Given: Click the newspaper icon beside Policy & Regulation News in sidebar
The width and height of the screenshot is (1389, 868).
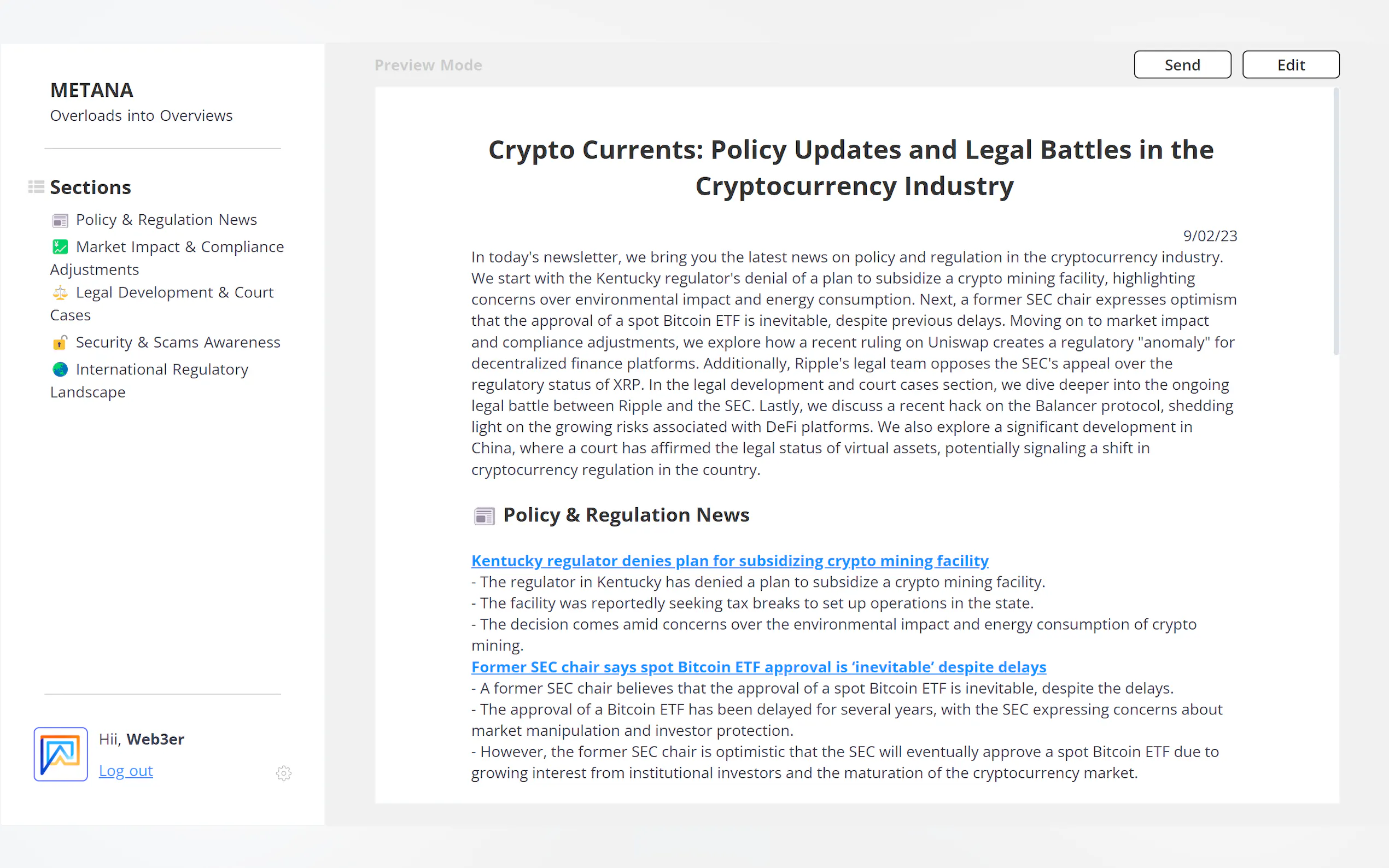Looking at the screenshot, I should pos(60,220).
